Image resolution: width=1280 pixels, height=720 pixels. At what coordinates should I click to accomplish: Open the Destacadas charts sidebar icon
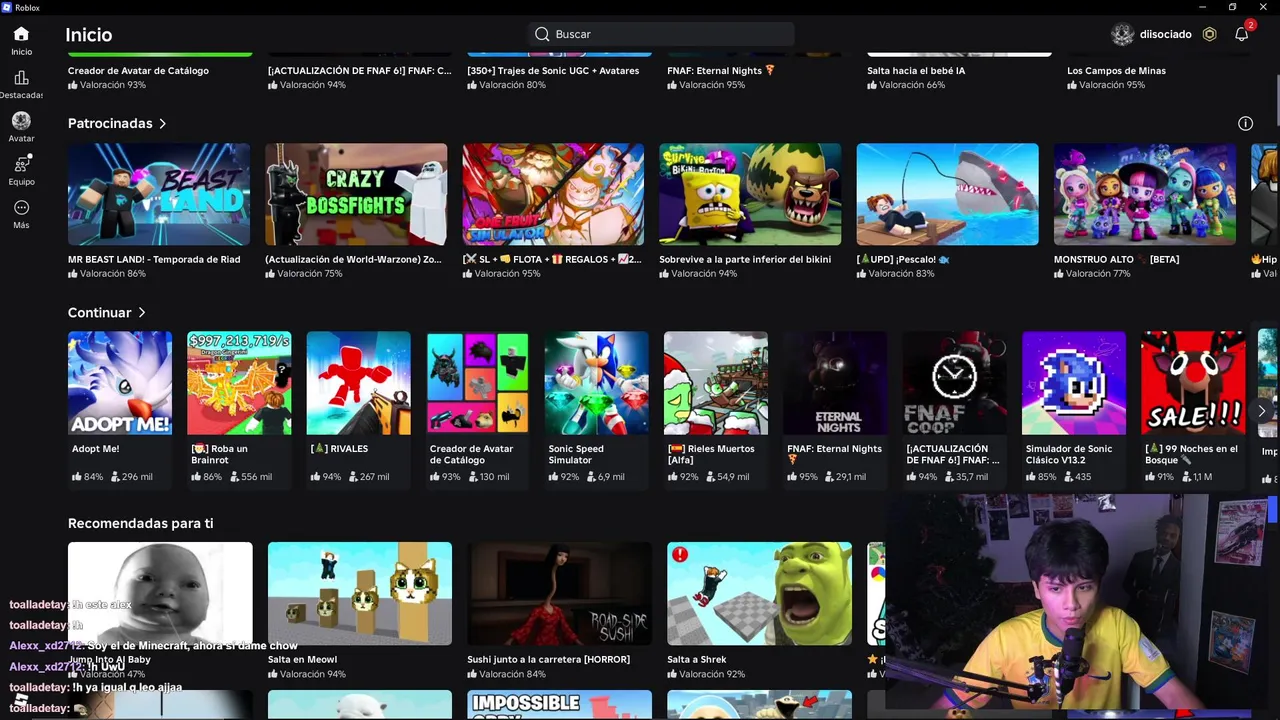point(21,78)
